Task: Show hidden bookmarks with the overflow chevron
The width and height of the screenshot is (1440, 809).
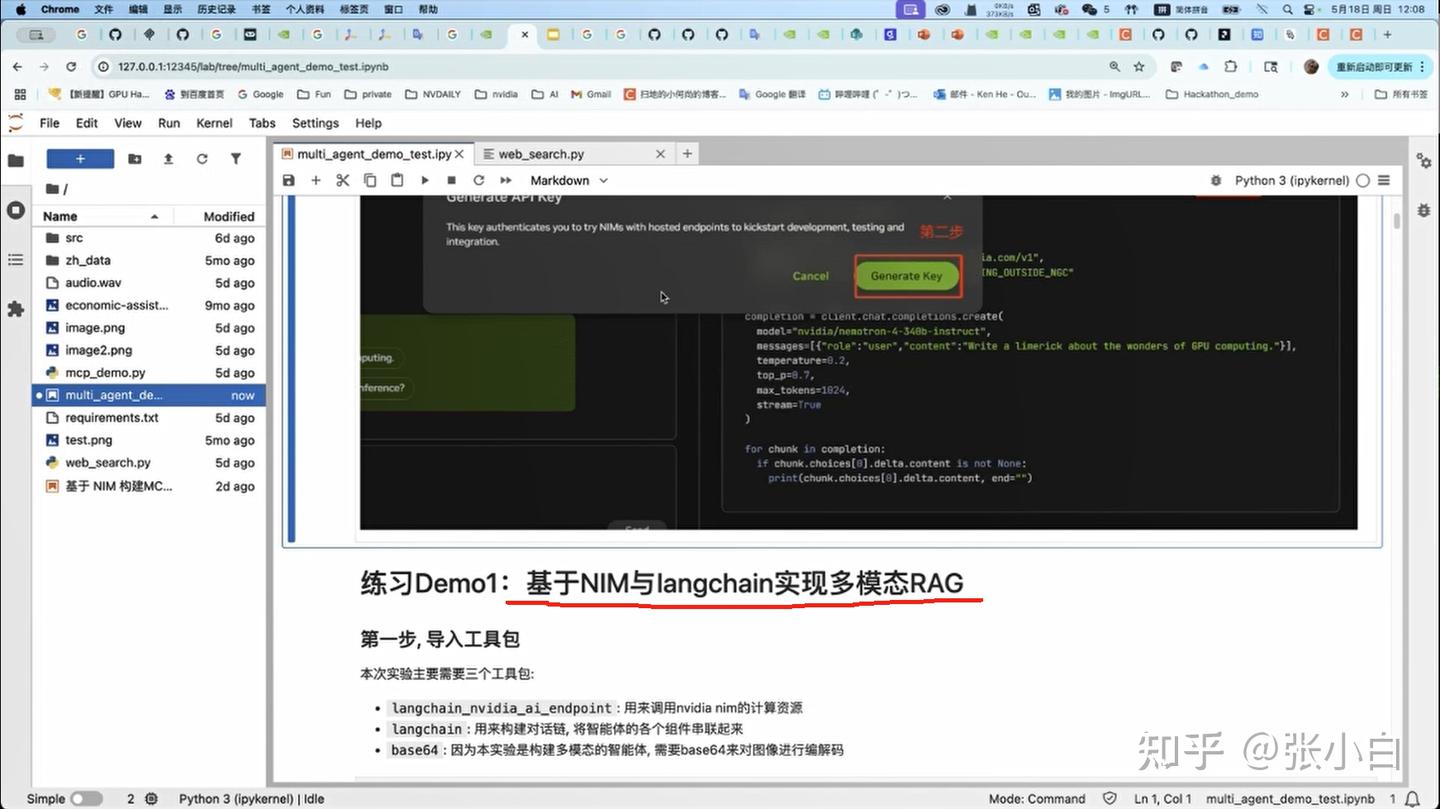Action: coord(1345,94)
